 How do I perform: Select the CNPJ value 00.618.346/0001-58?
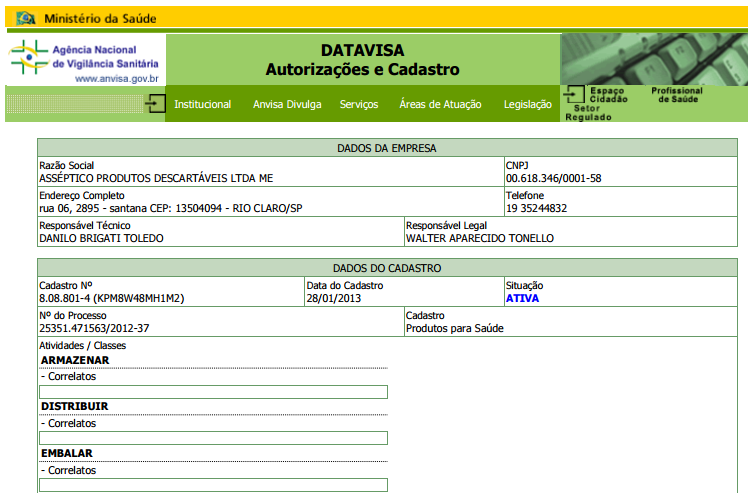[x=553, y=178]
